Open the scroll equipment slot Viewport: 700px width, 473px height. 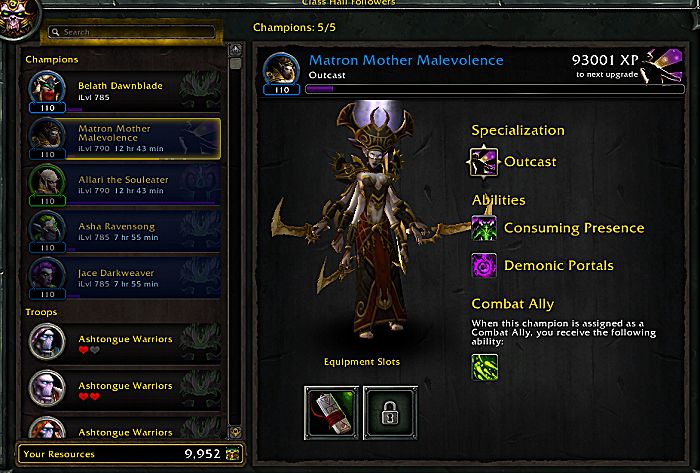point(331,413)
